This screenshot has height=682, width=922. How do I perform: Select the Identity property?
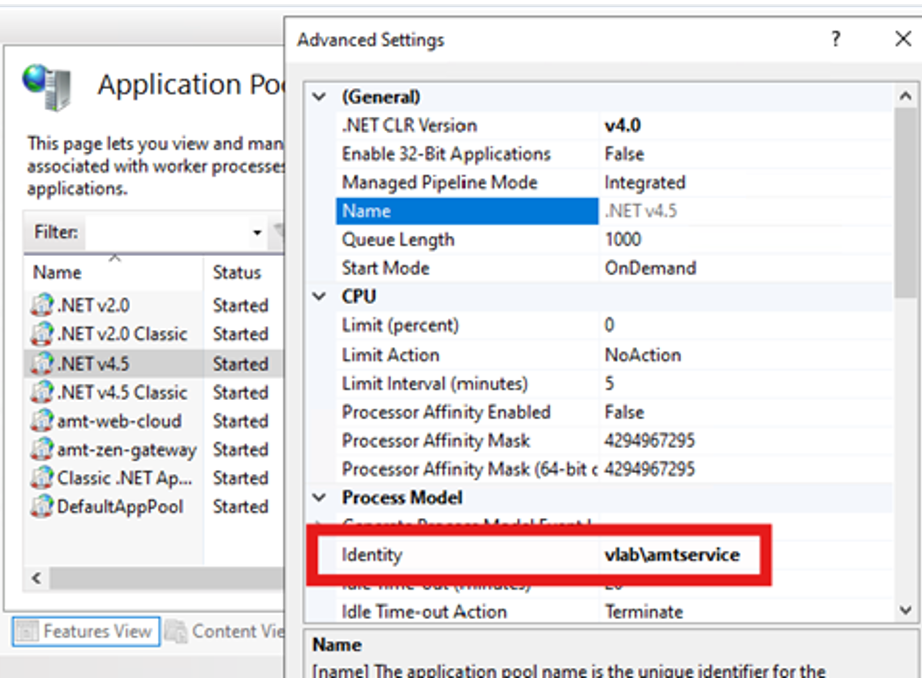[x=372, y=554]
